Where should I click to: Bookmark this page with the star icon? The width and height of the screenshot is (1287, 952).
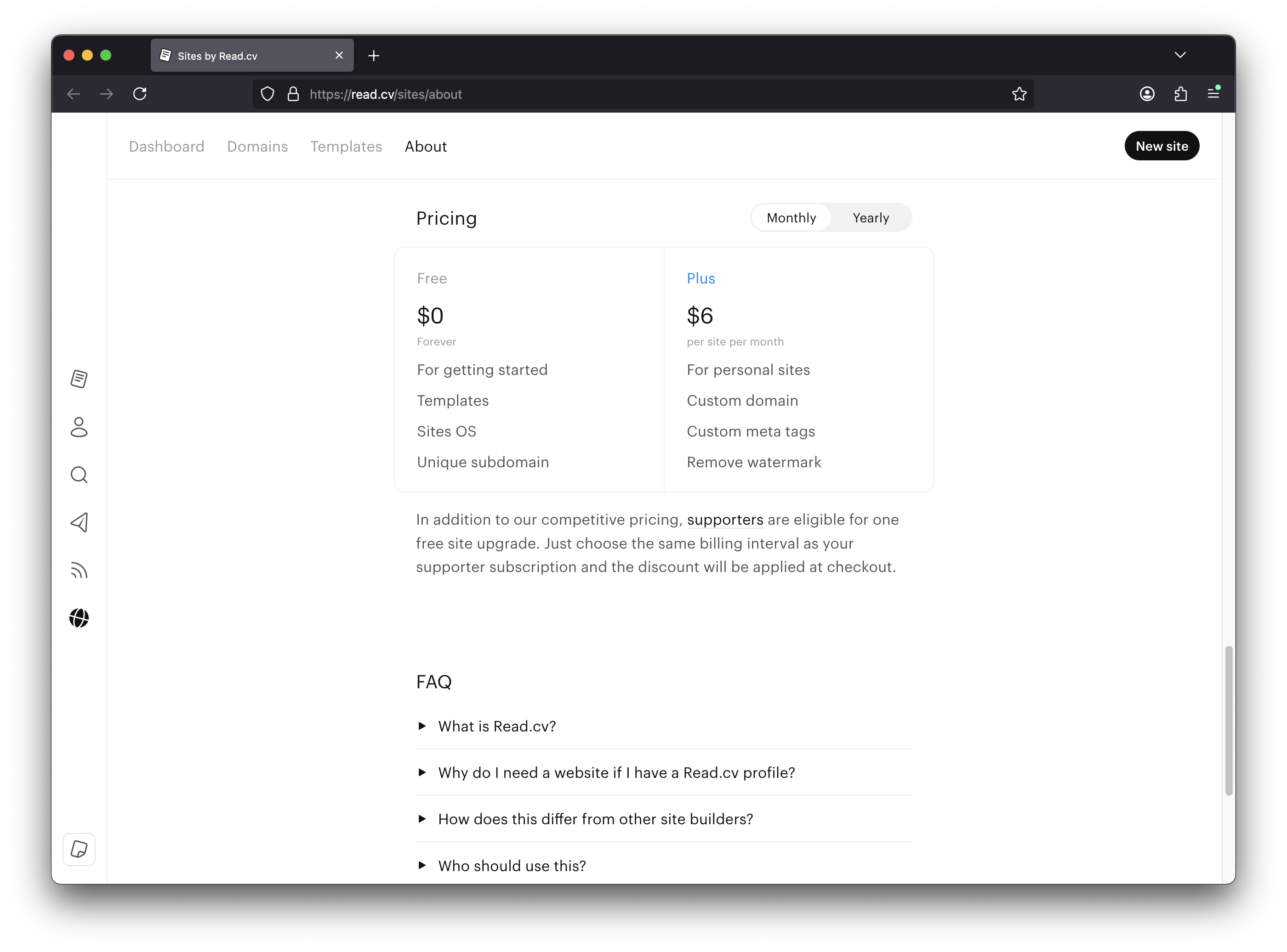pyautogui.click(x=1019, y=94)
